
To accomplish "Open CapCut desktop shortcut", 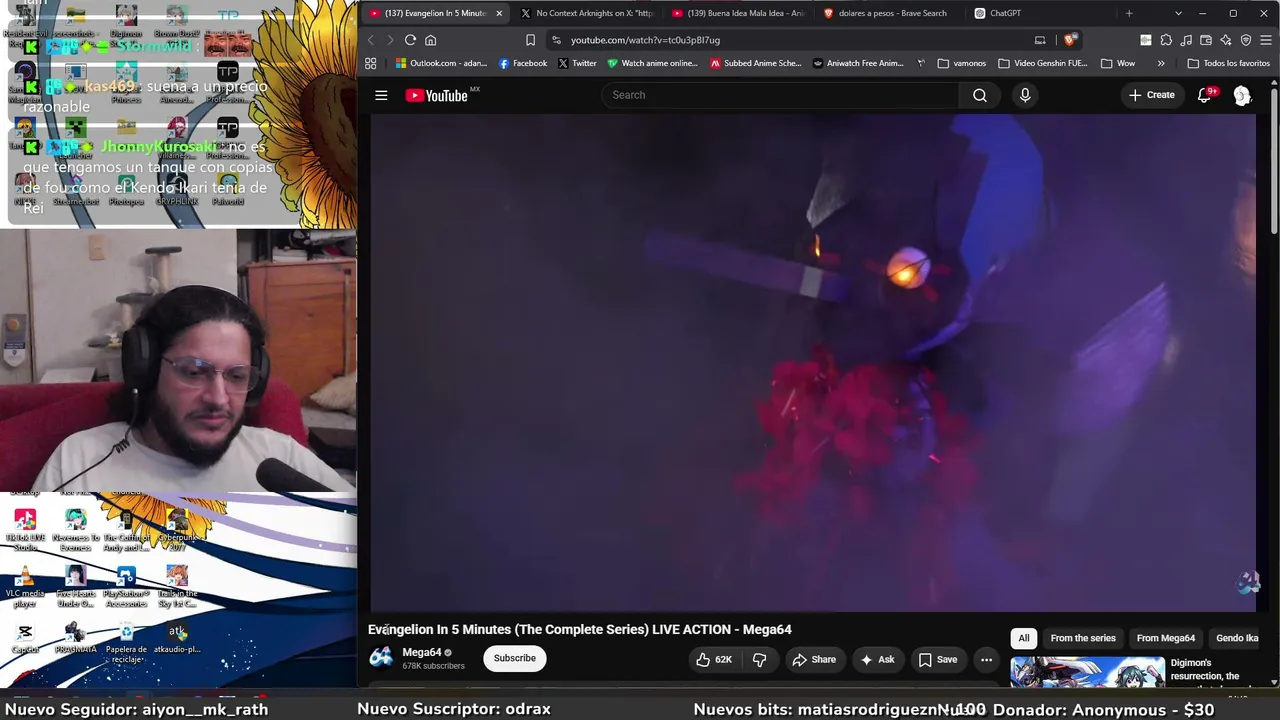I will (x=25, y=638).
